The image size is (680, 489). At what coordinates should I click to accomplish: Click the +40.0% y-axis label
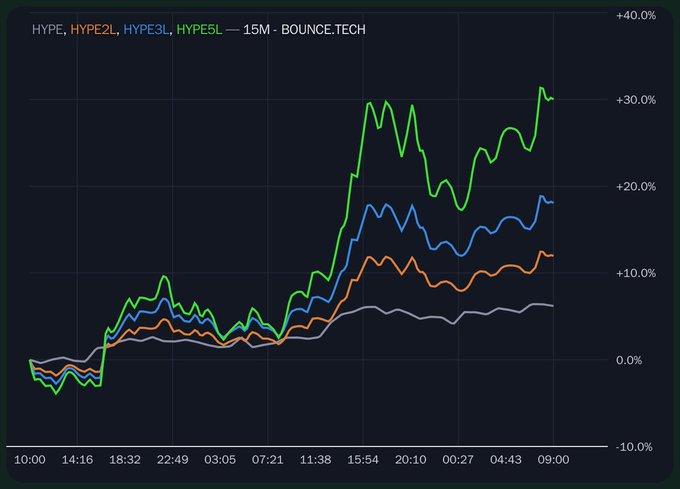click(x=636, y=16)
